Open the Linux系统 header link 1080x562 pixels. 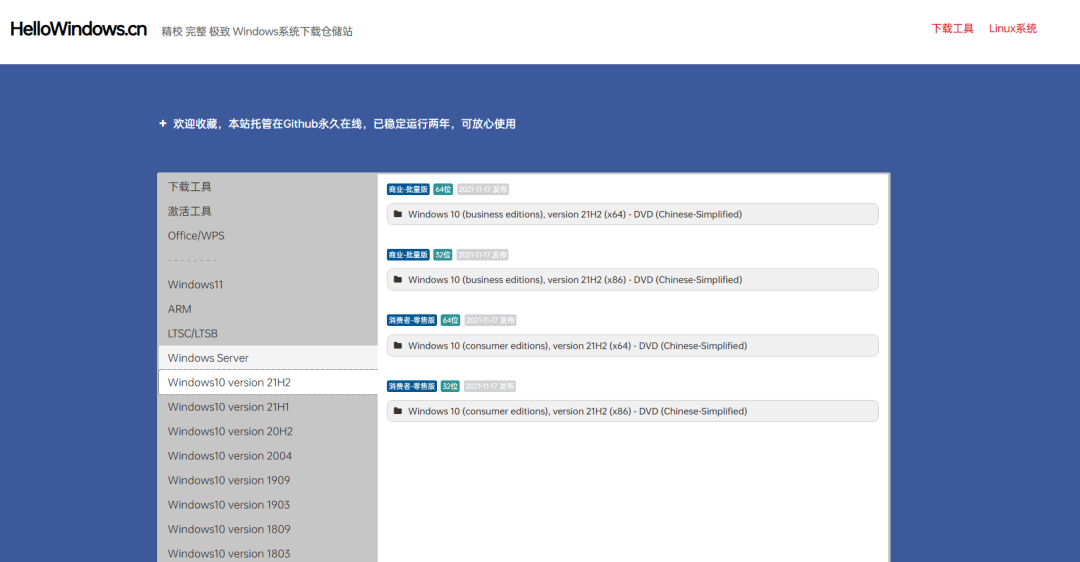point(1012,28)
